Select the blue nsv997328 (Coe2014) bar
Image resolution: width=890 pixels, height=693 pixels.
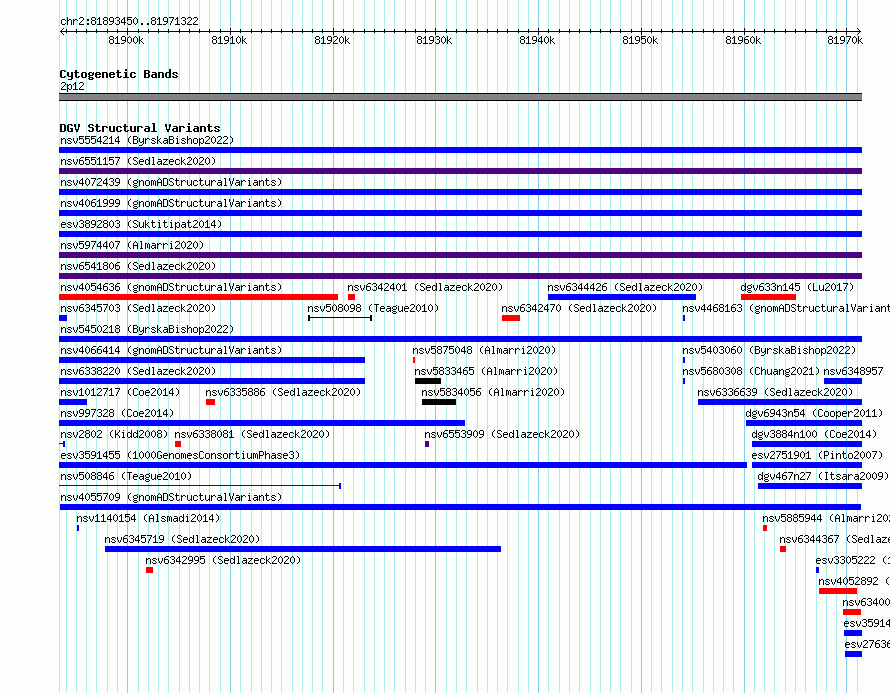click(x=262, y=423)
